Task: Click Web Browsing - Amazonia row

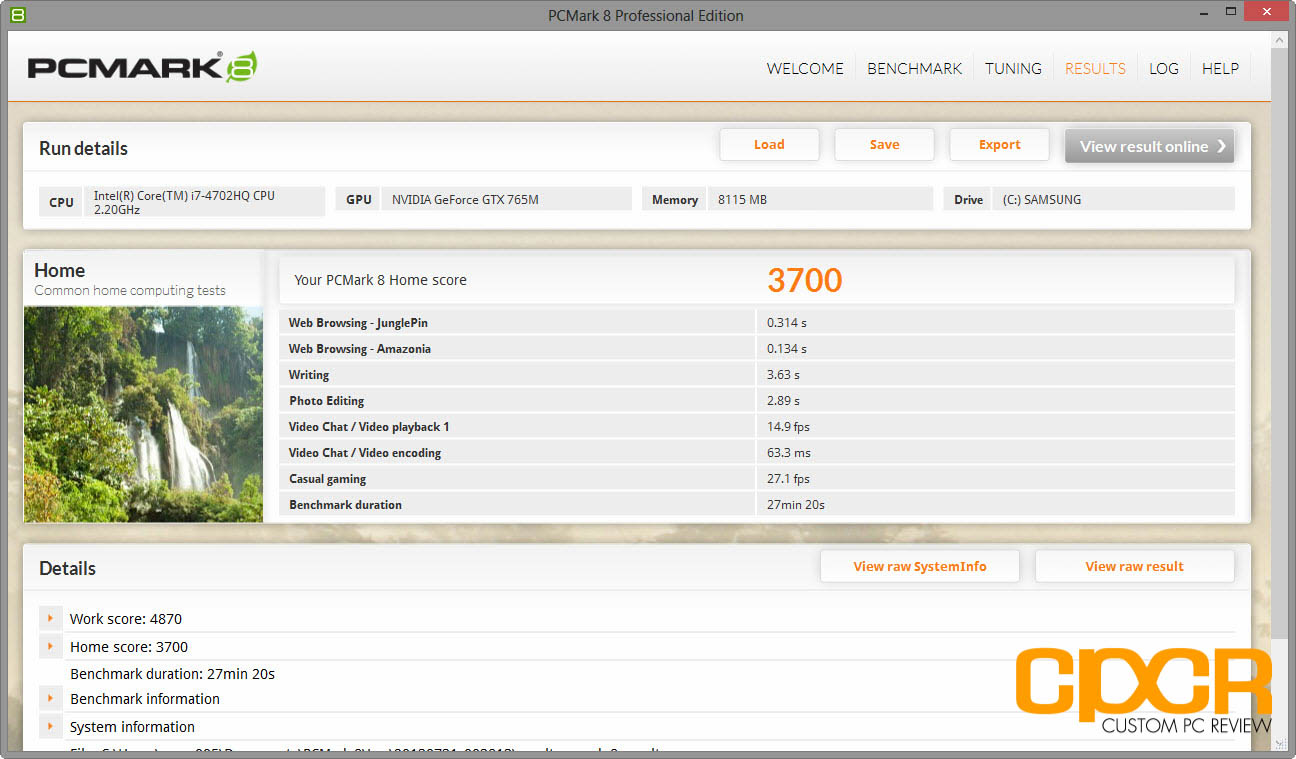Action: [756, 348]
